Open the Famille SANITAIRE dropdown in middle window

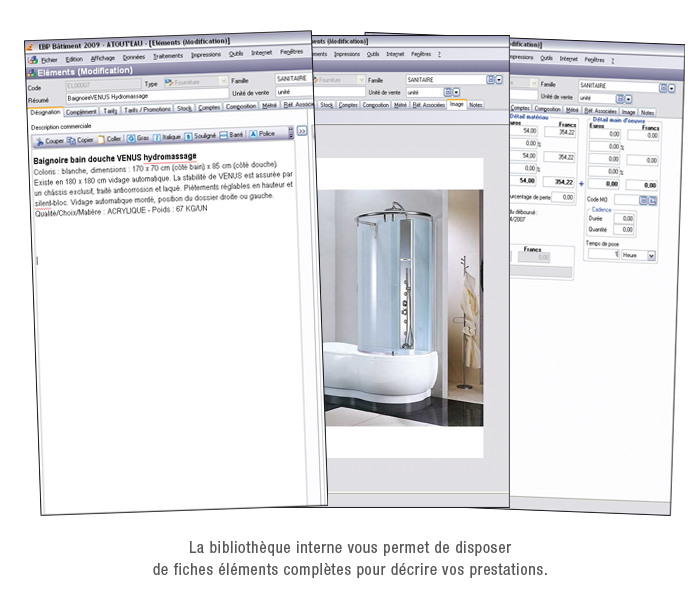click(x=498, y=79)
